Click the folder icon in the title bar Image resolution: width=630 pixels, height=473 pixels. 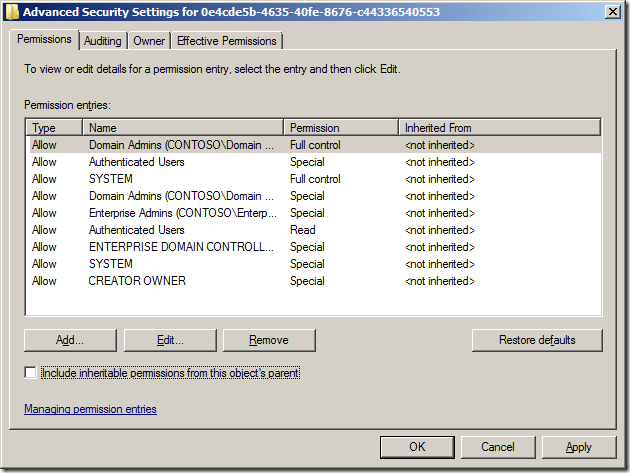pyautogui.click(x=12, y=12)
